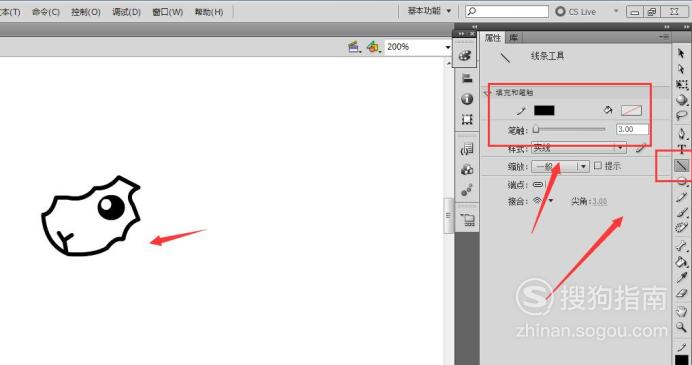The image size is (692, 365).
Task: Open the Project panel icon
Action: point(467,219)
